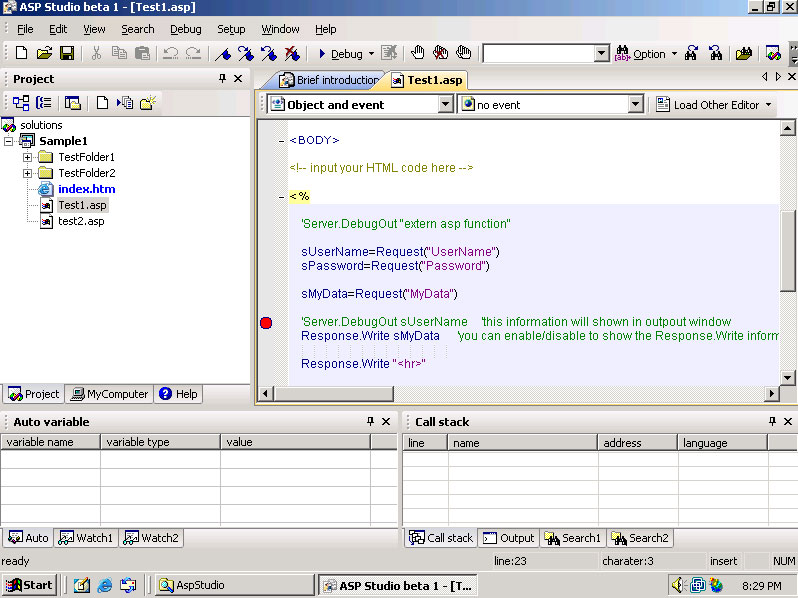The height and width of the screenshot is (598, 798).
Task: Switch to the Watch1 tab
Action: tap(86, 538)
